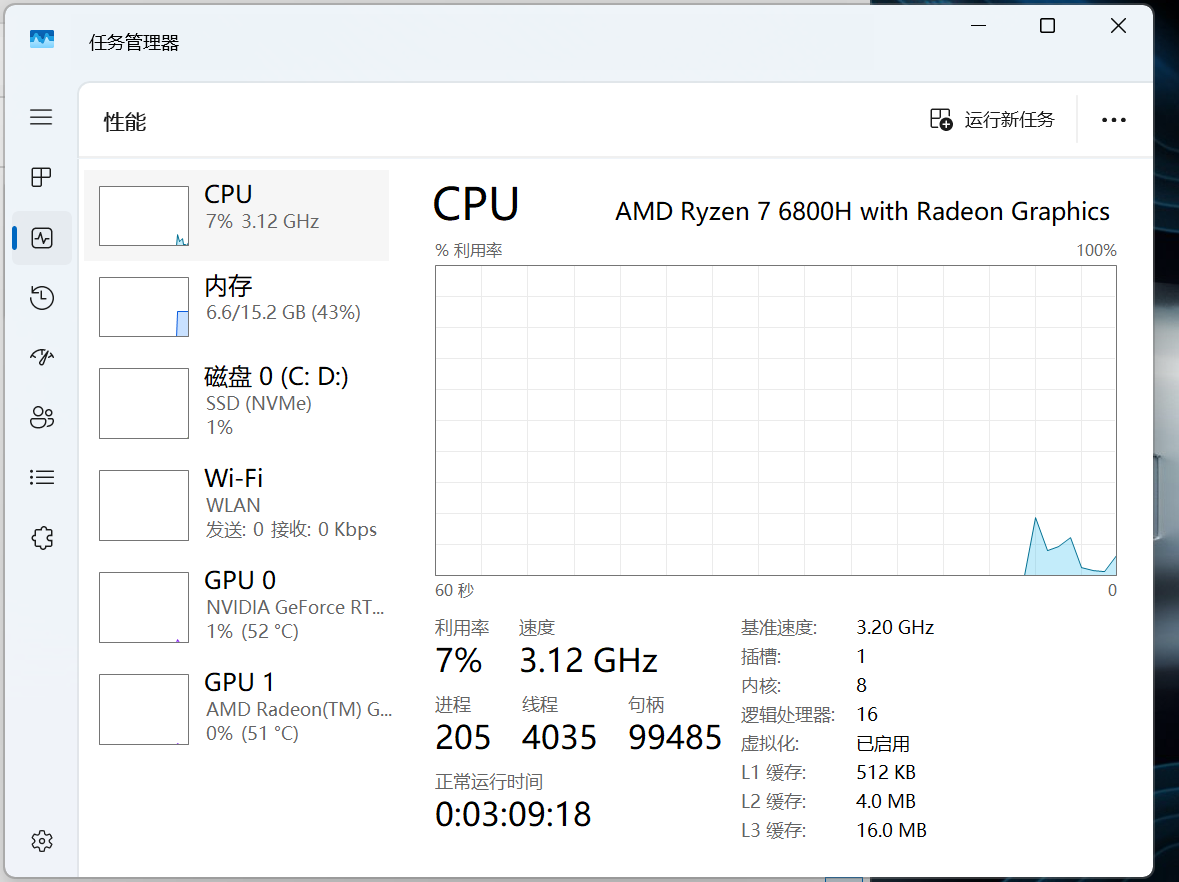Select the Wi-Fi WLAN entry
This screenshot has height=882, width=1179.
click(237, 505)
